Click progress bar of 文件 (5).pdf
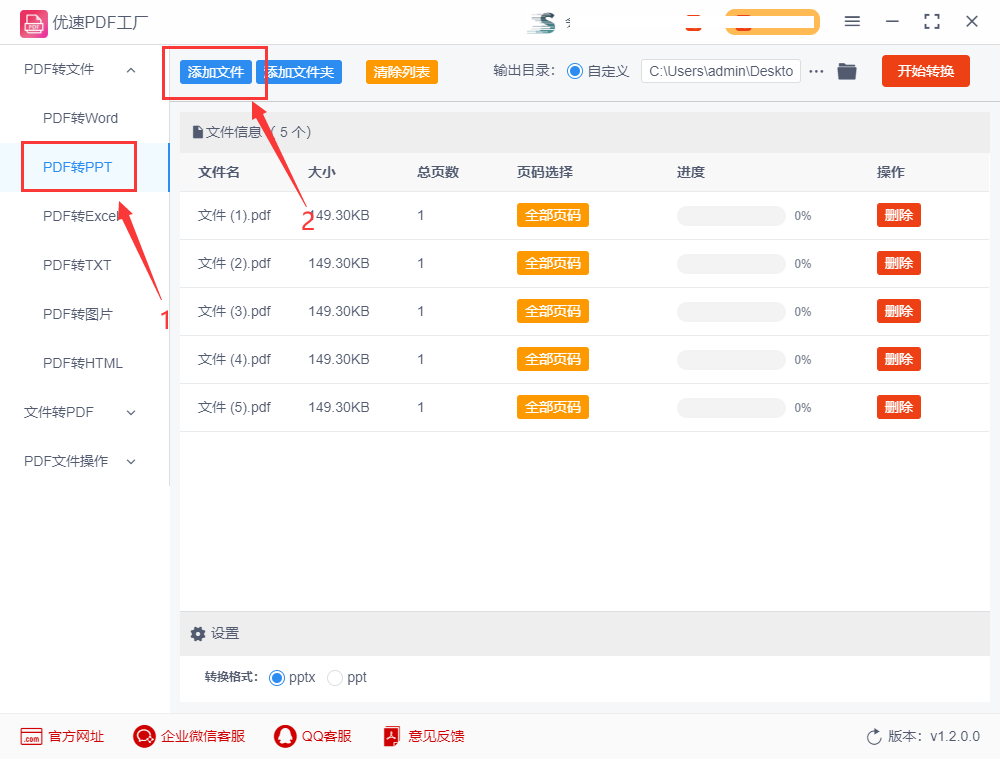The width and height of the screenshot is (1000, 760). tap(732, 408)
